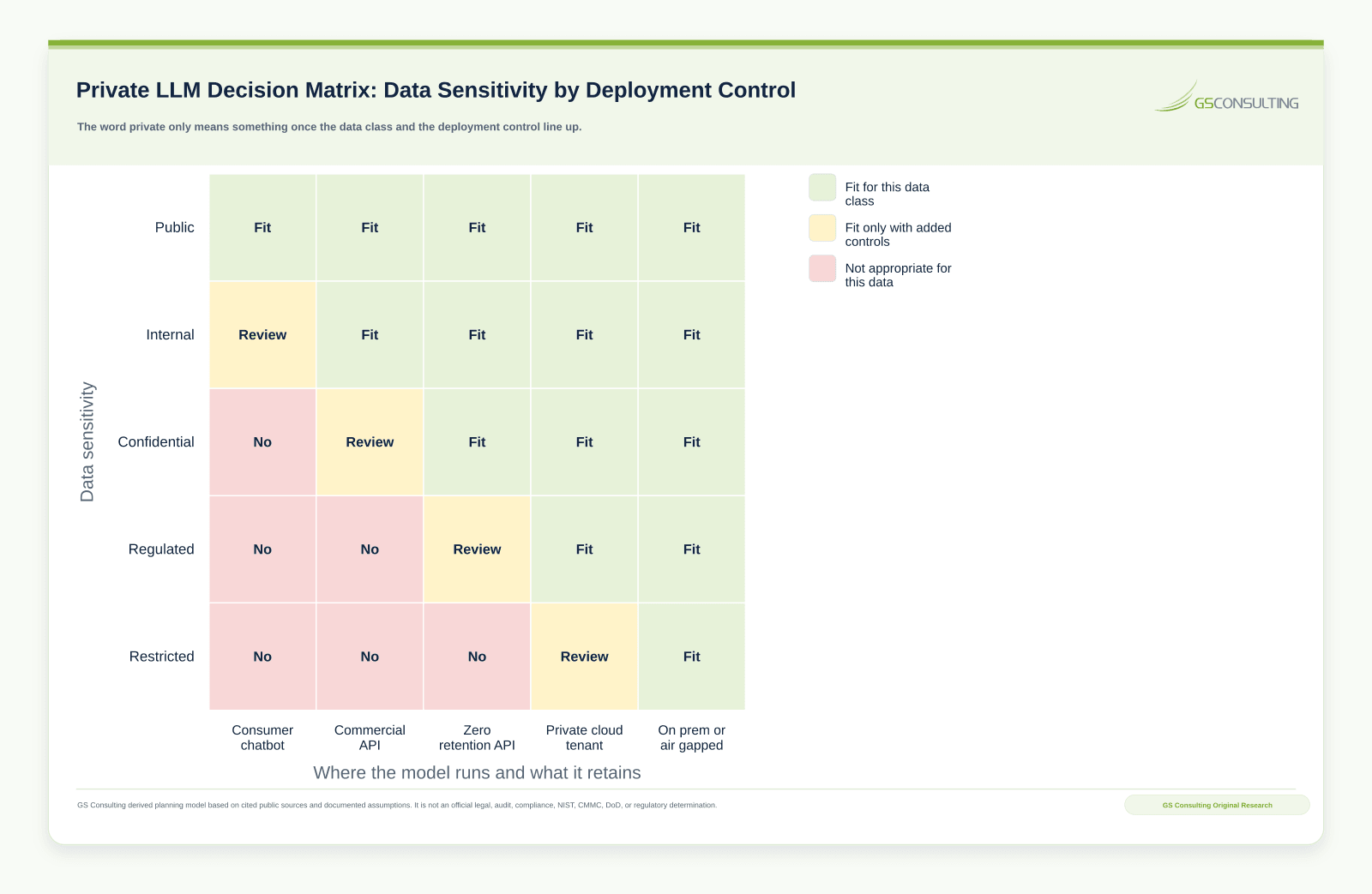Select the Regulated row Review cell
The width and height of the screenshot is (1372, 894).
477,549
